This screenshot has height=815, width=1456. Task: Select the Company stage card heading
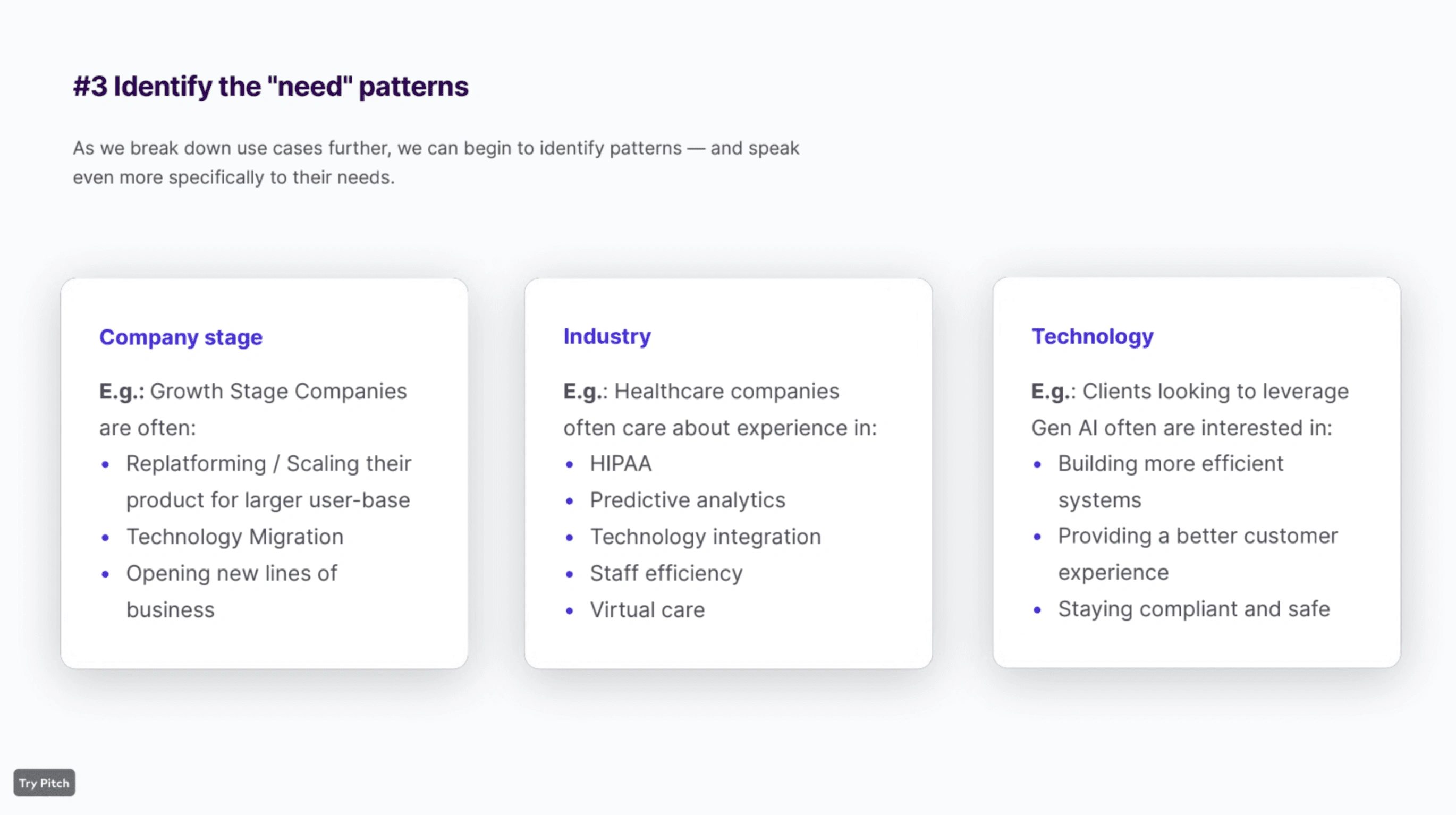tap(181, 337)
